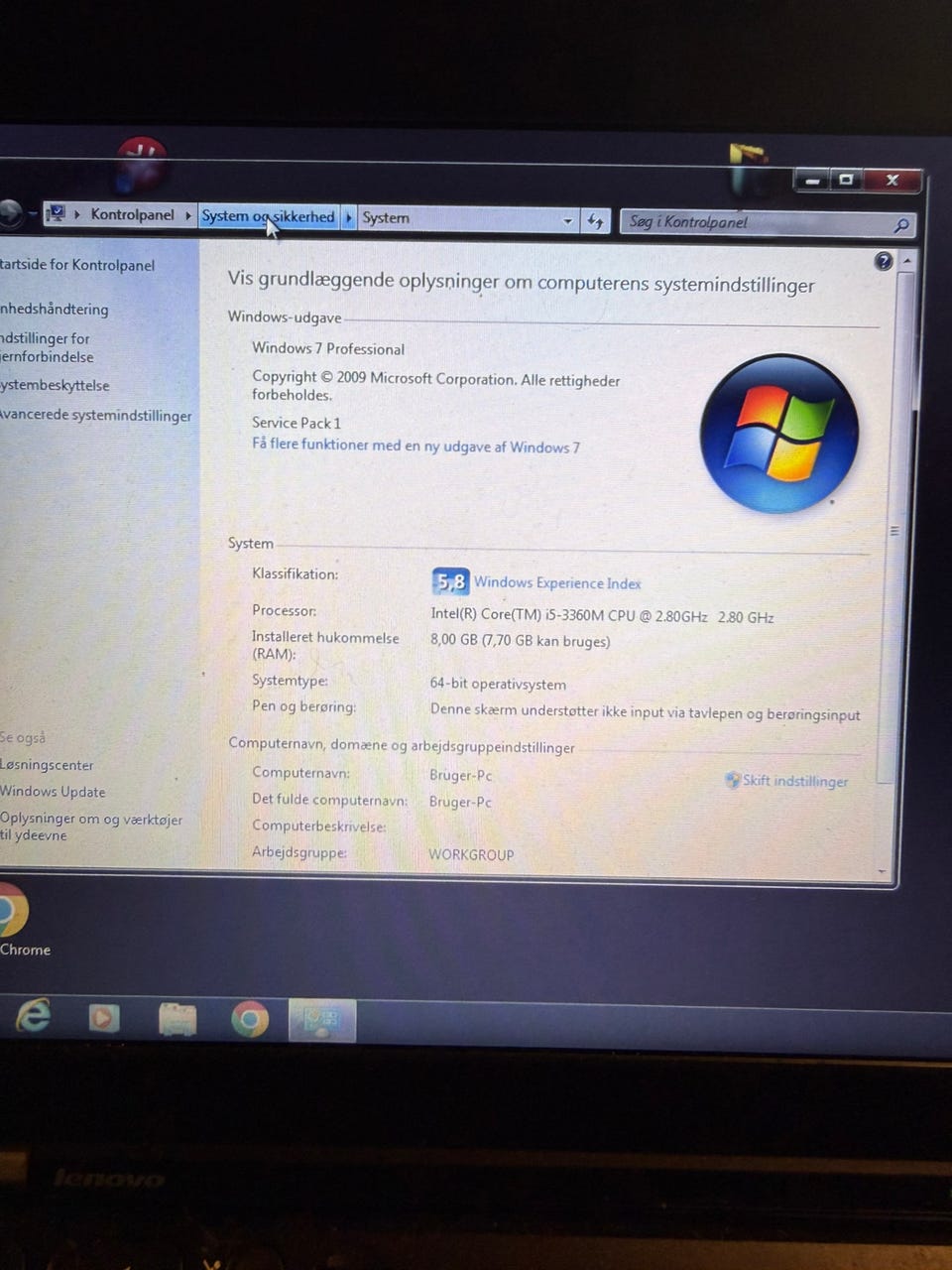The image size is (952, 1270).
Task: Open Avancerede systemindstillinger link
Action: pos(95,415)
